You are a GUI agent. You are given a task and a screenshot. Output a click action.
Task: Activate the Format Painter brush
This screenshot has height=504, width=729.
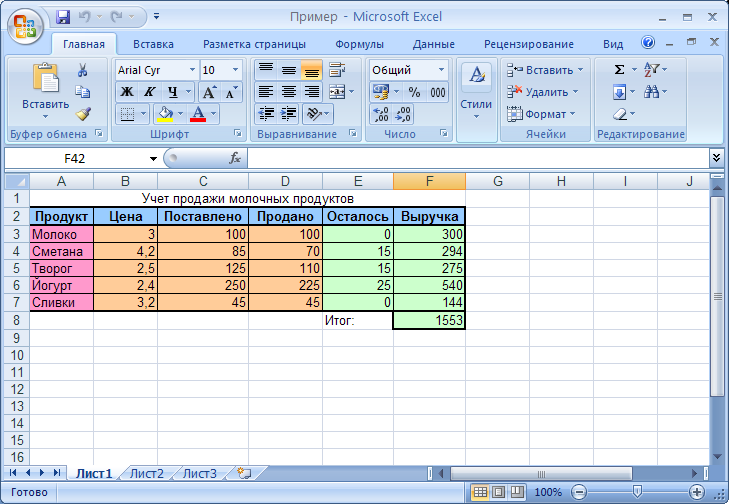pyautogui.click(x=83, y=114)
